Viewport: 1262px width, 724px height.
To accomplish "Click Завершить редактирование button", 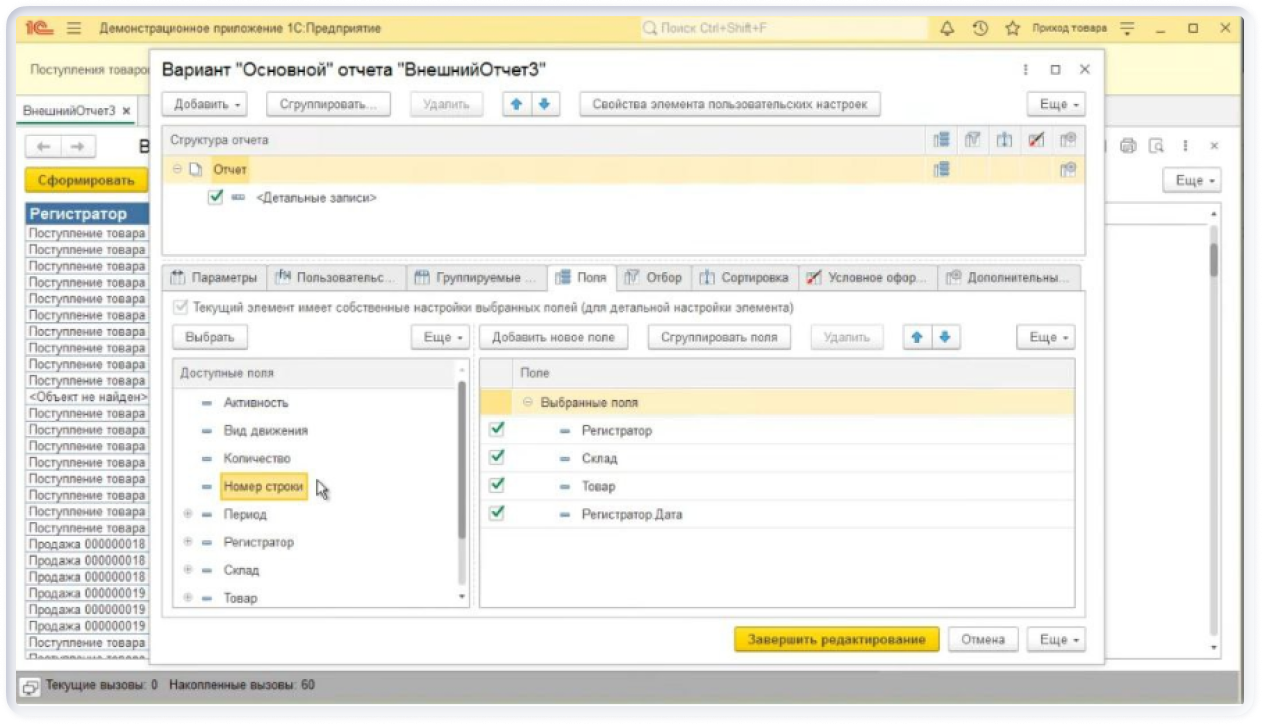I will point(836,640).
